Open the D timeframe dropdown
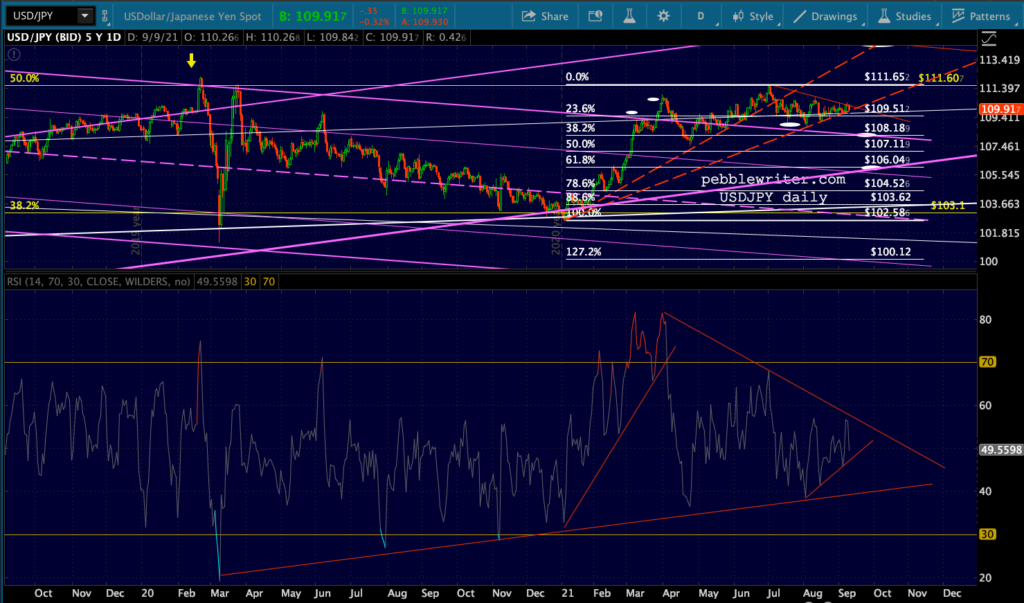Screen dimensions: 1024x603 [x=701, y=16]
